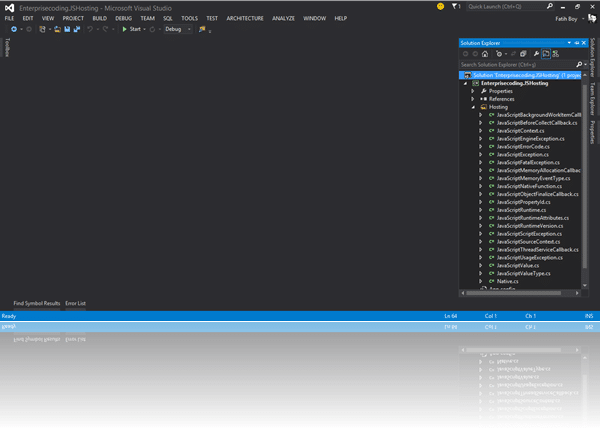Collapse the Hosting folder
This screenshot has width=600, height=428.
click(x=473, y=107)
